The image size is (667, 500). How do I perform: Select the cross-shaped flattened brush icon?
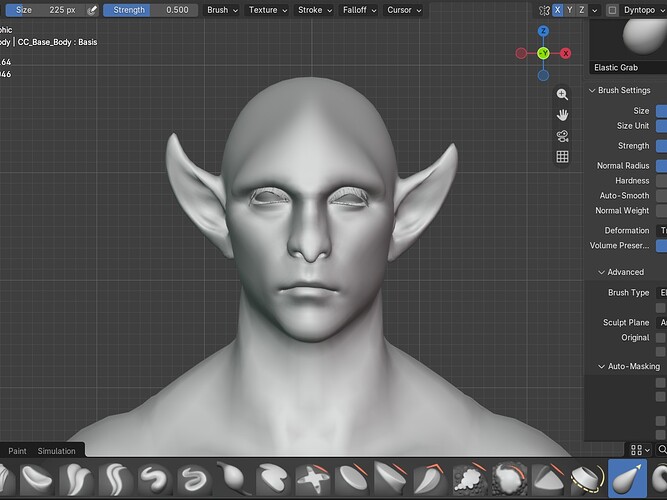click(x=312, y=479)
